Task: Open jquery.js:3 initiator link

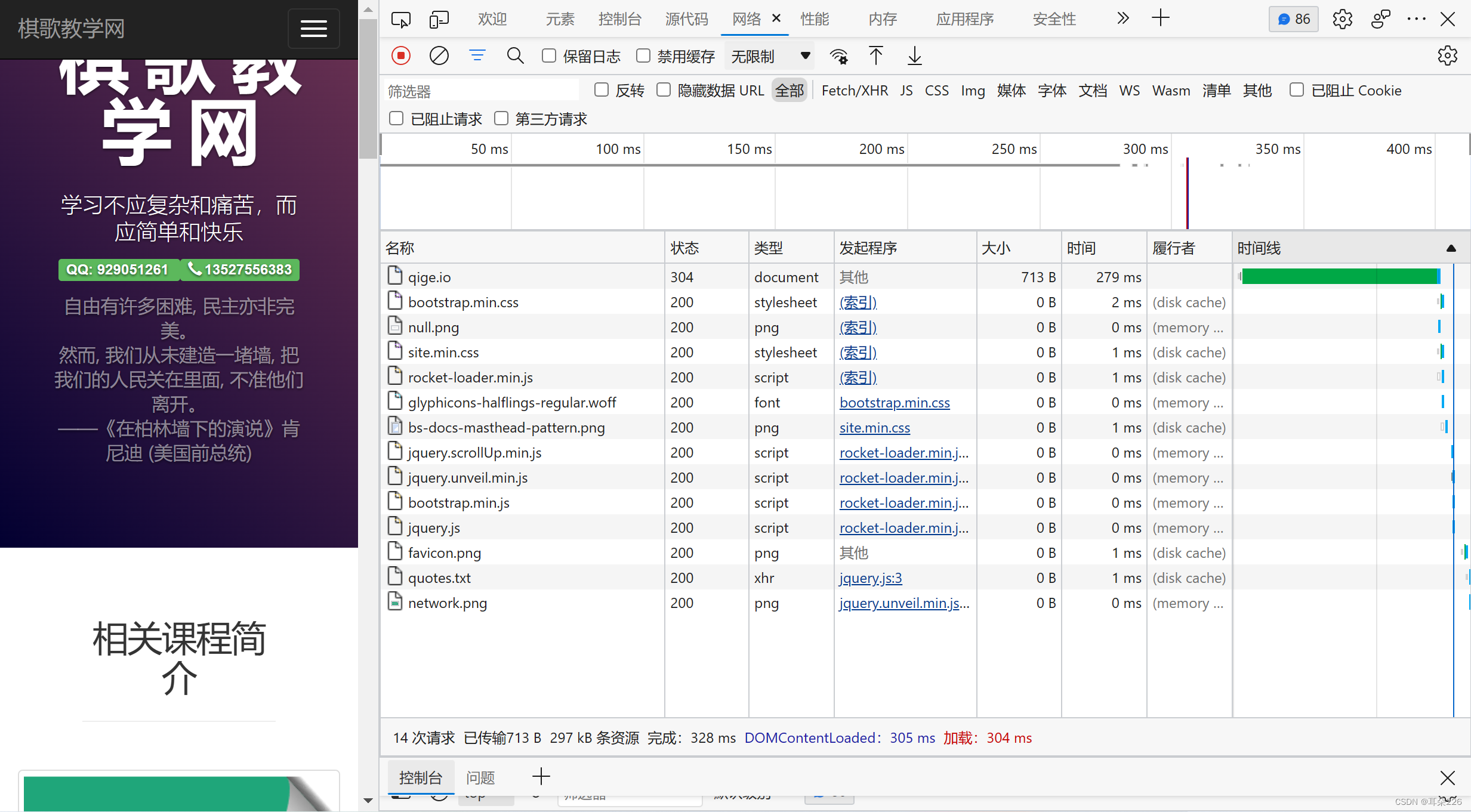Action: point(871,578)
